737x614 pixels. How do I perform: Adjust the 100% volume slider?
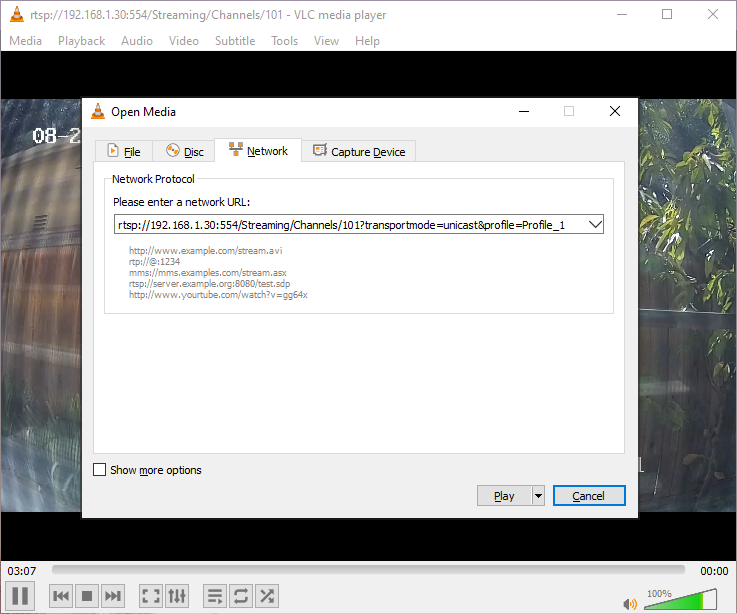pos(680,599)
